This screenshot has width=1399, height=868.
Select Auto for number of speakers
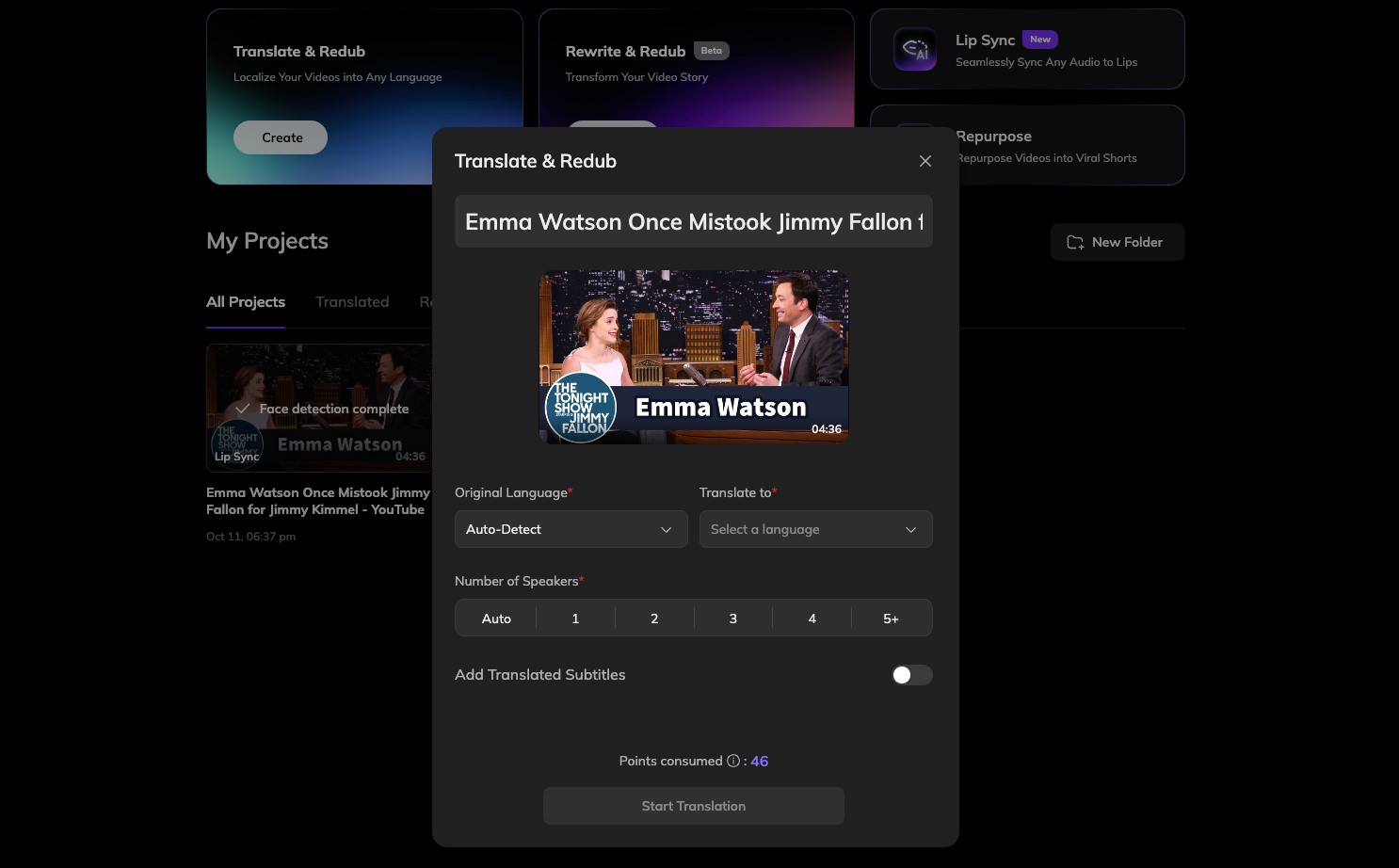[496, 619]
